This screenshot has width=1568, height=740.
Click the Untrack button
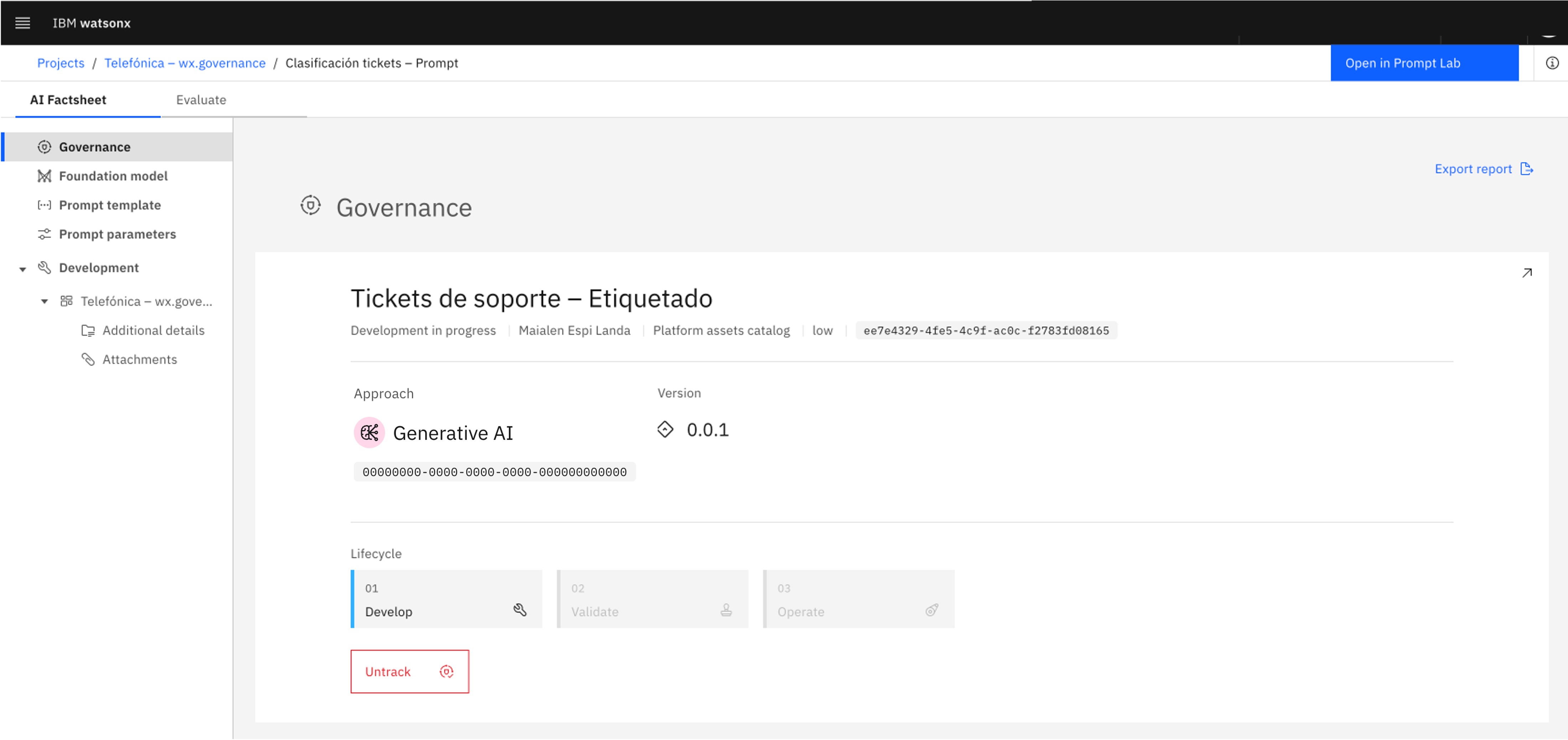(410, 672)
